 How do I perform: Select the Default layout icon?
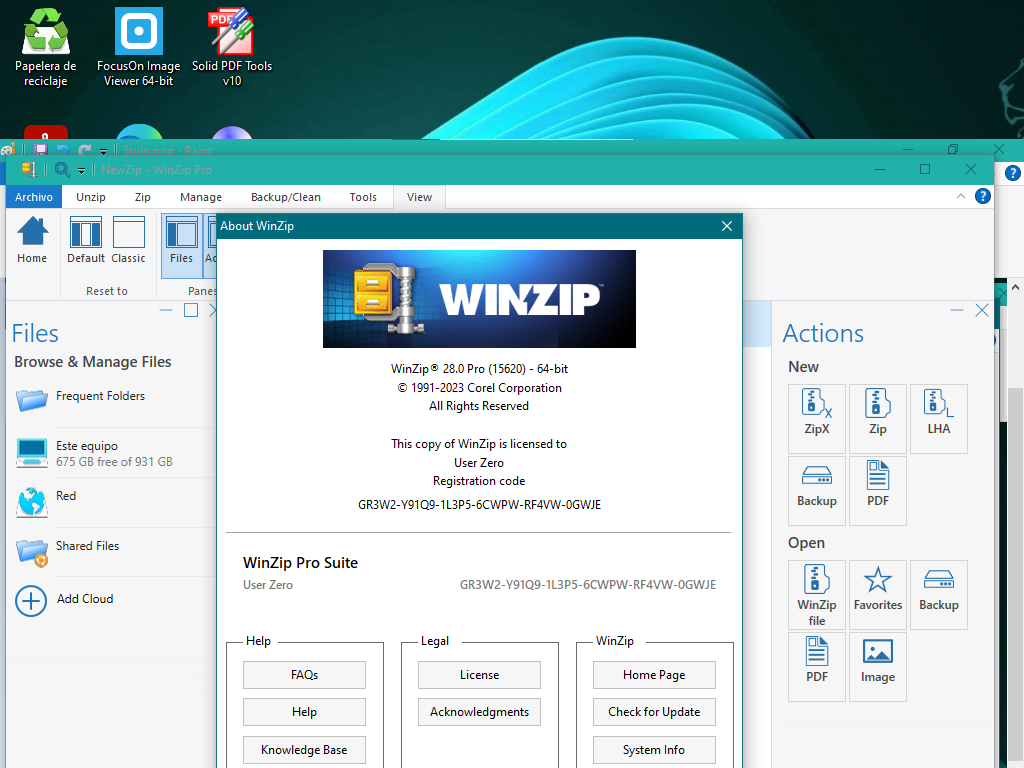(86, 240)
